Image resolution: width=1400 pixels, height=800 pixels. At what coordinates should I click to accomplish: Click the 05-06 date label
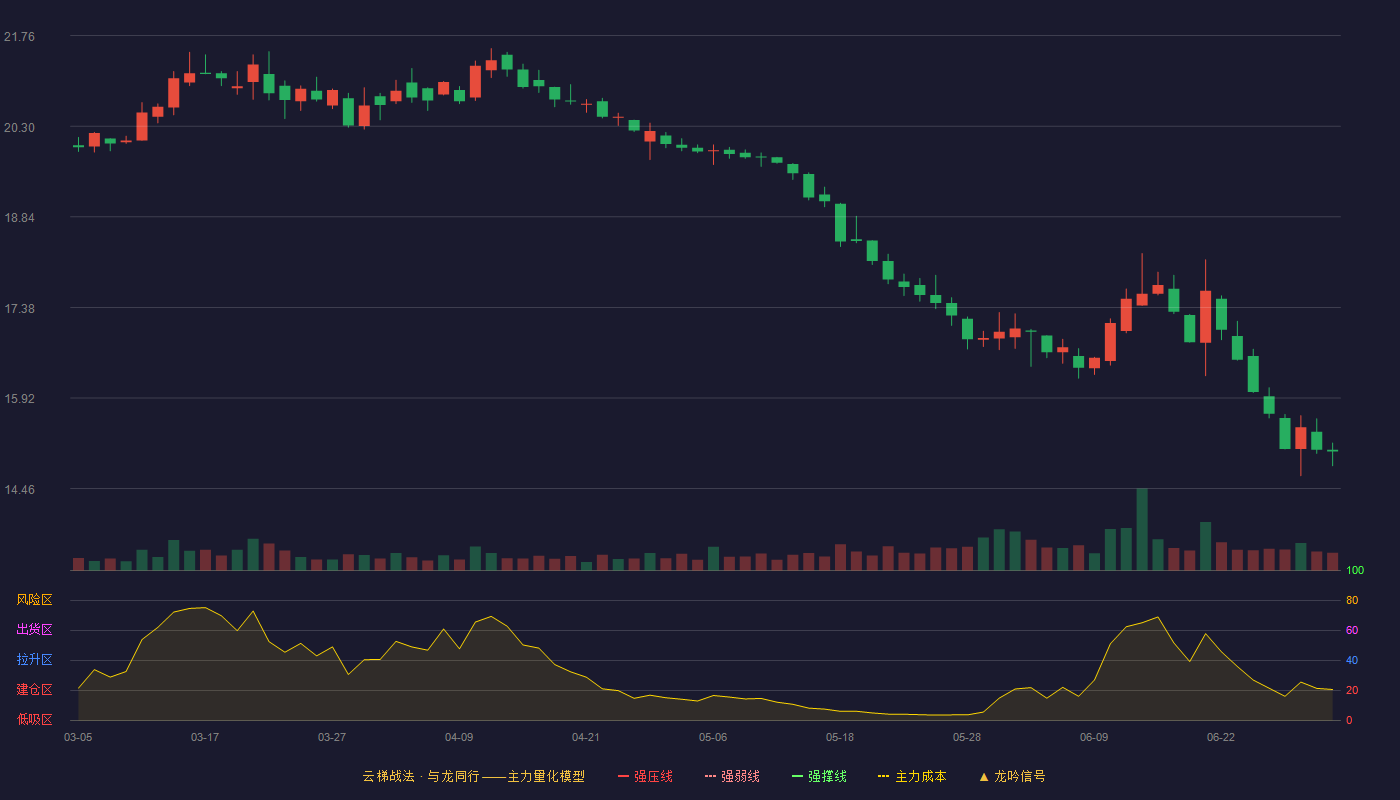pyautogui.click(x=713, y=737)
